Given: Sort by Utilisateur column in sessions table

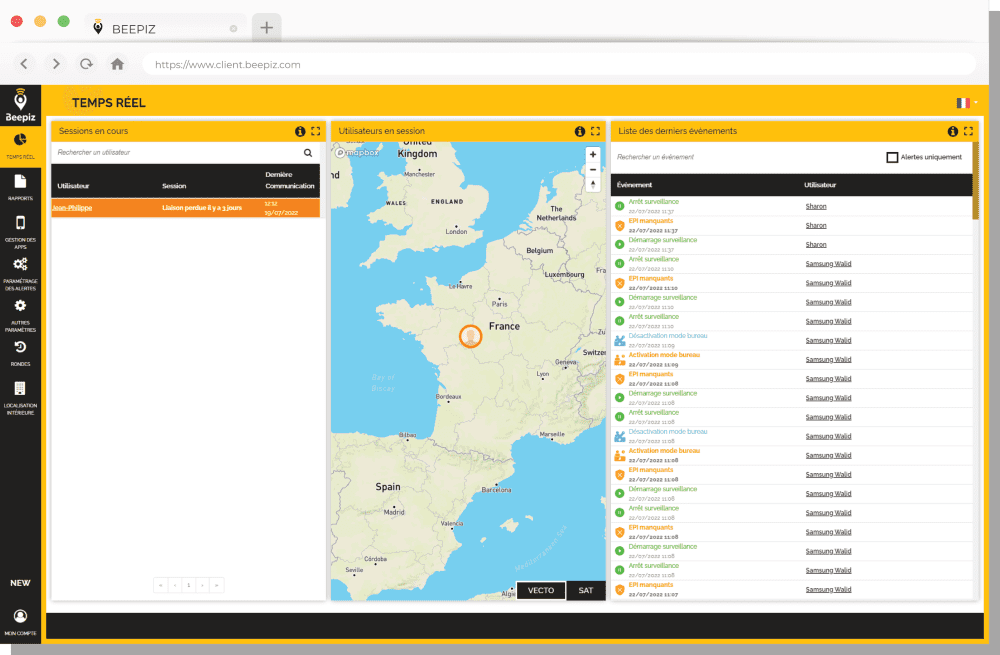Looking at the screenshot, I should pyautogui.click(x=73, y=186).
